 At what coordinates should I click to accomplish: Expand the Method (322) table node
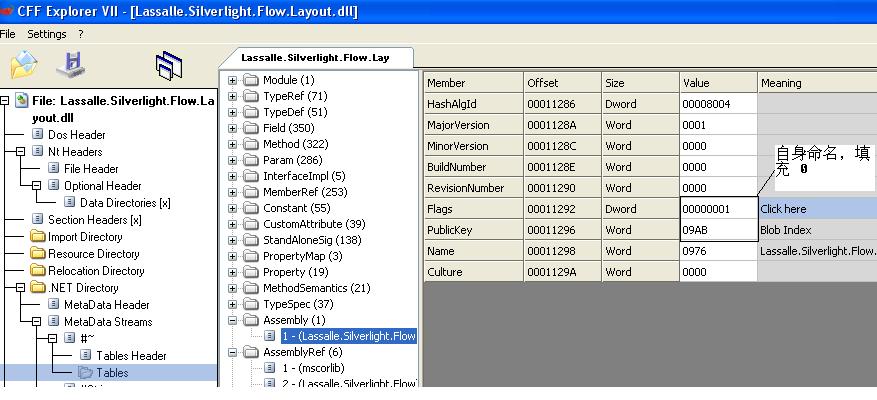pos(233,144)
